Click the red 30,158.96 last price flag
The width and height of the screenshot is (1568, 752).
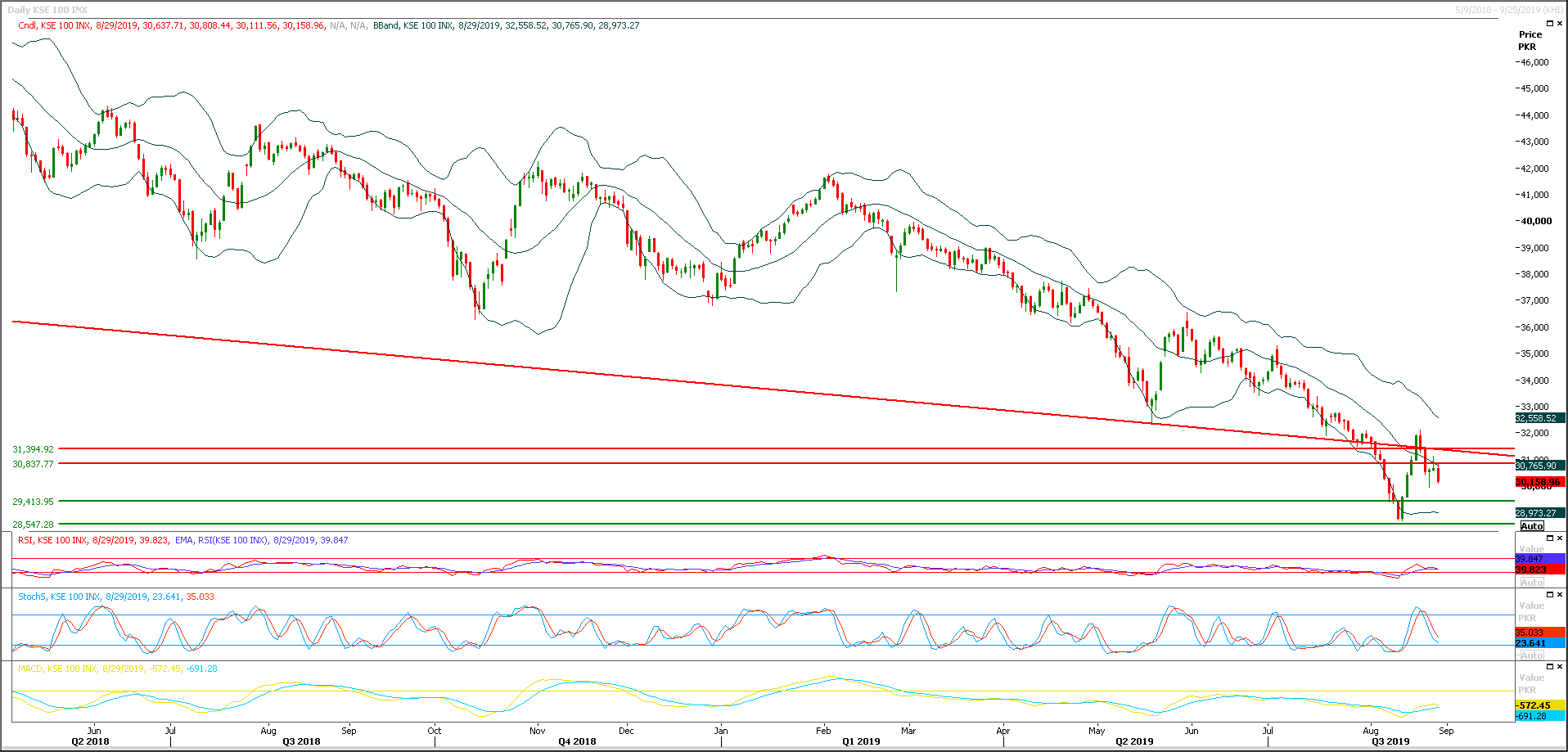pyautogui.click(x=1536, y=482)
